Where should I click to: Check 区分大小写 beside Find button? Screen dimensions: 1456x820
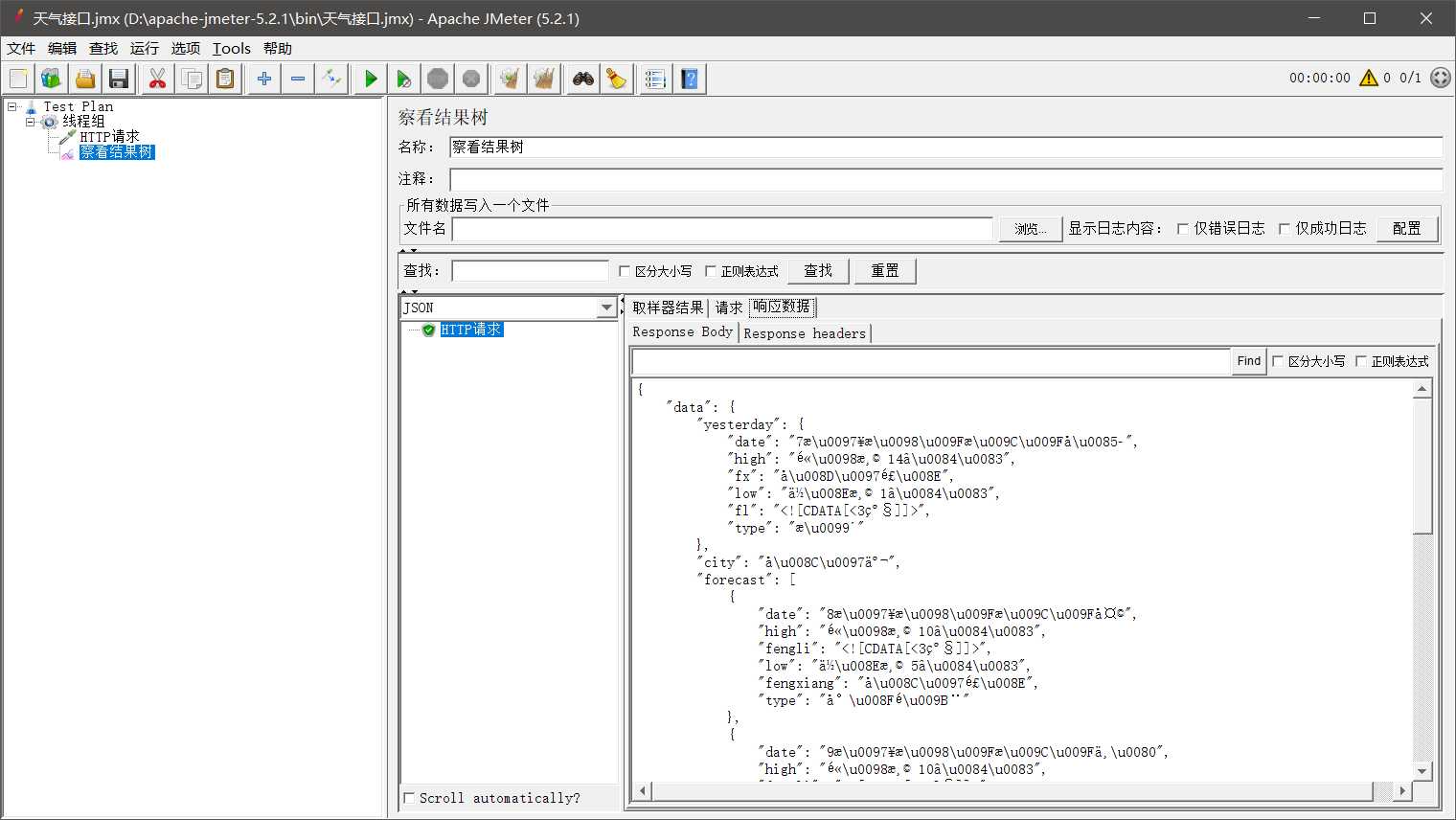click(x=1278, y=361)
